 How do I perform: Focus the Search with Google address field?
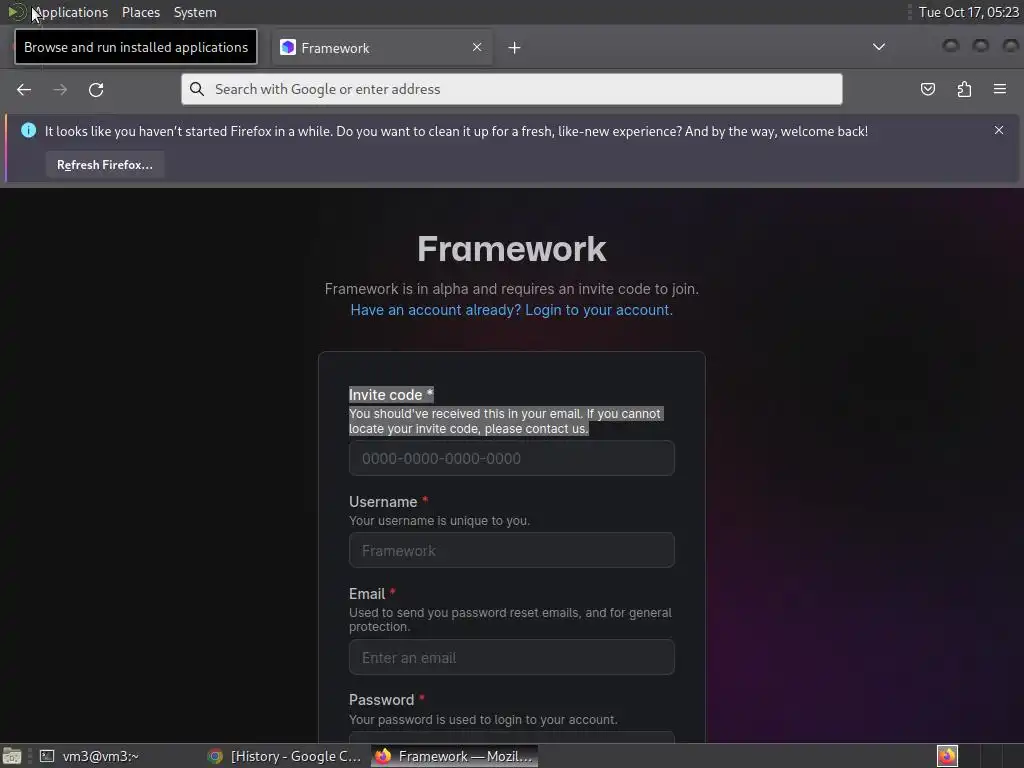(x=511, y=89)
